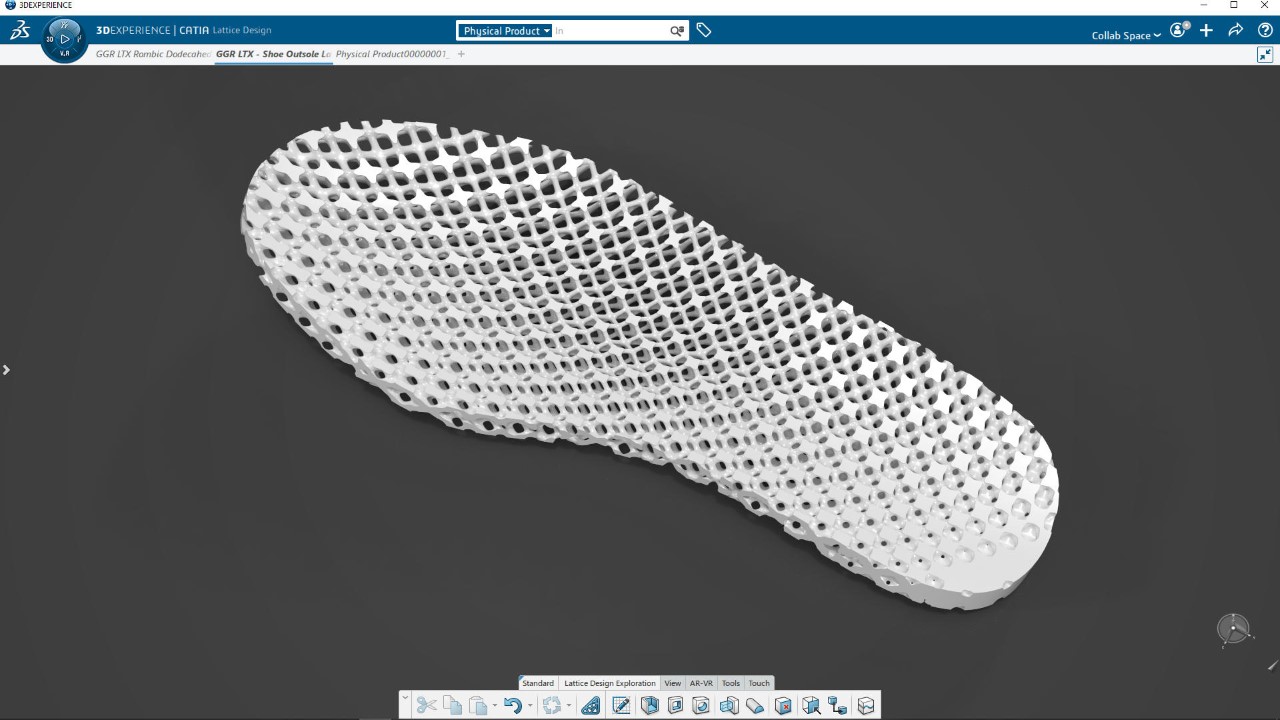1280x720 pixels.
Task: Click the 3D compass play button
Action: (x=65, y=39)
